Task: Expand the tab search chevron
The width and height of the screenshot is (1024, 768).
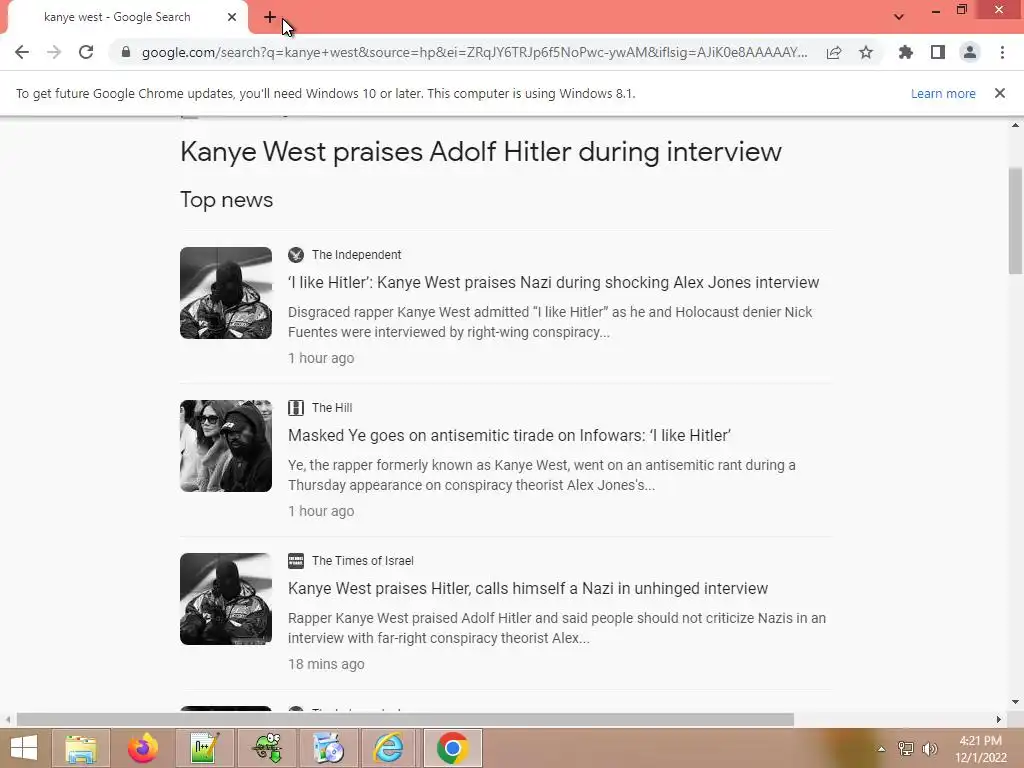Action: pyautogui.click(x=899, y=17)
